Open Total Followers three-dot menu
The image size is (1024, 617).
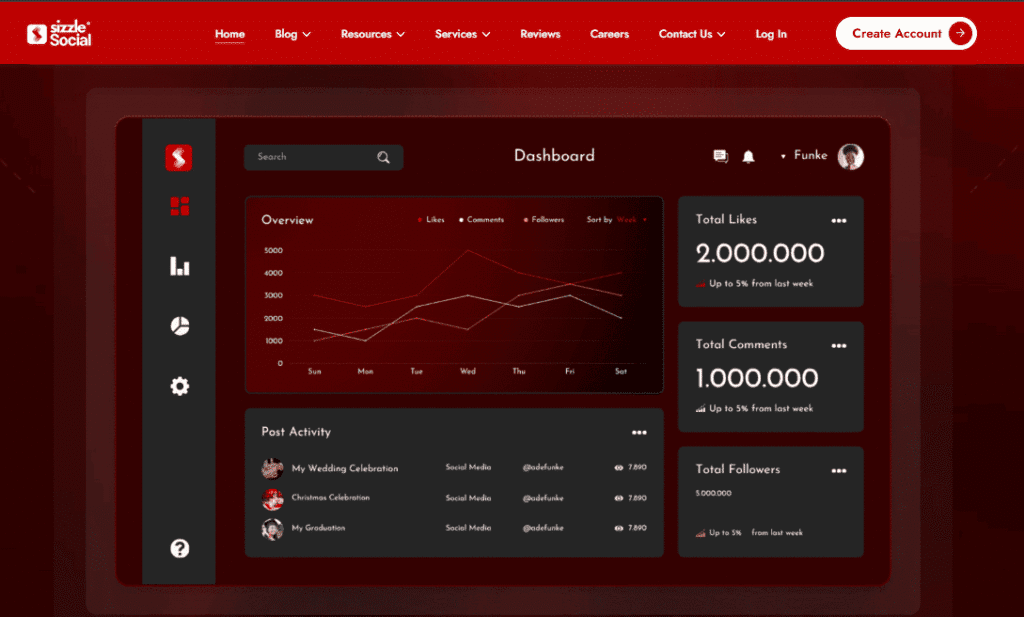click(839, 470)
